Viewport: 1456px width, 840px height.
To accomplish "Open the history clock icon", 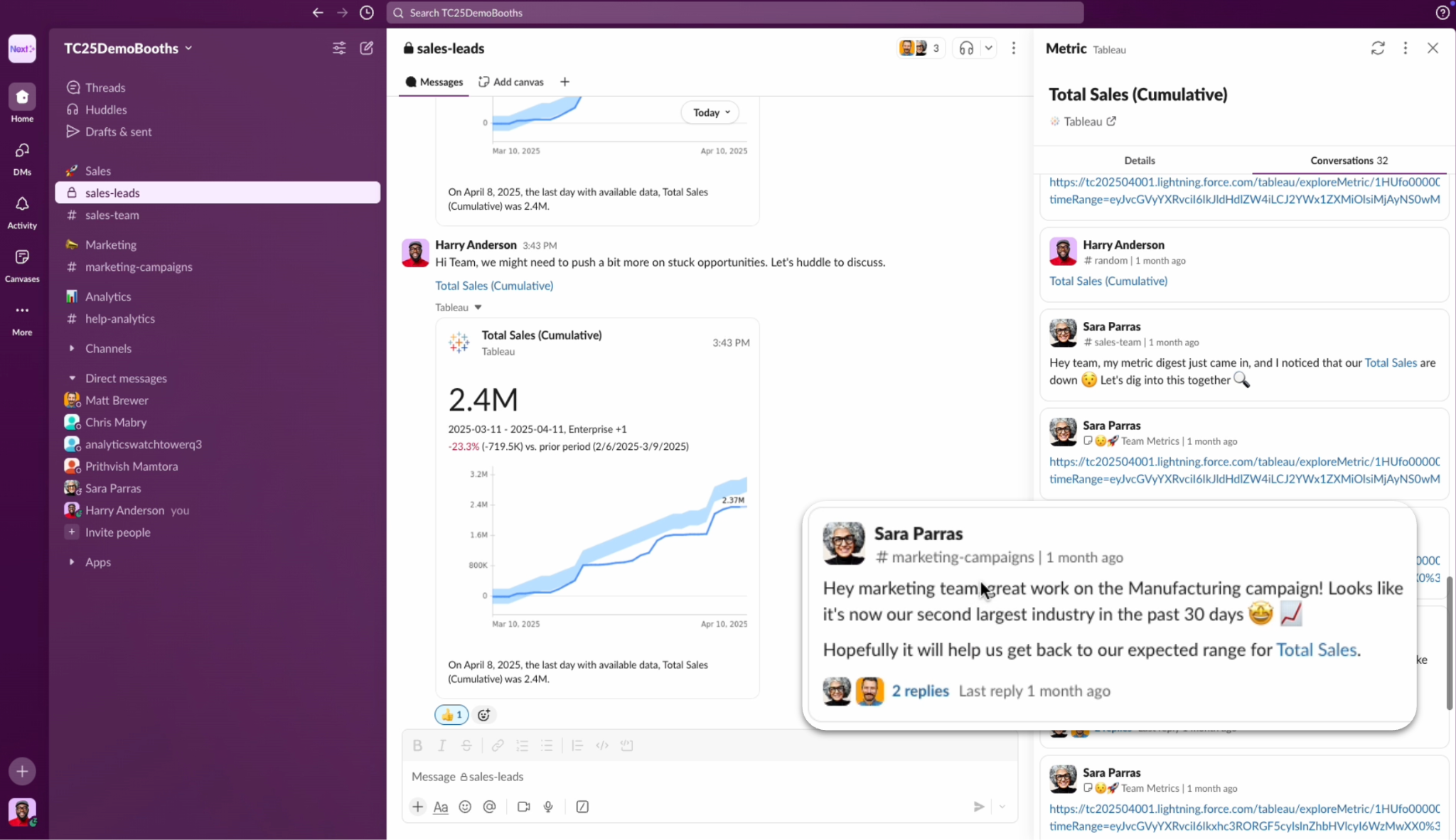I will [367, 13].
